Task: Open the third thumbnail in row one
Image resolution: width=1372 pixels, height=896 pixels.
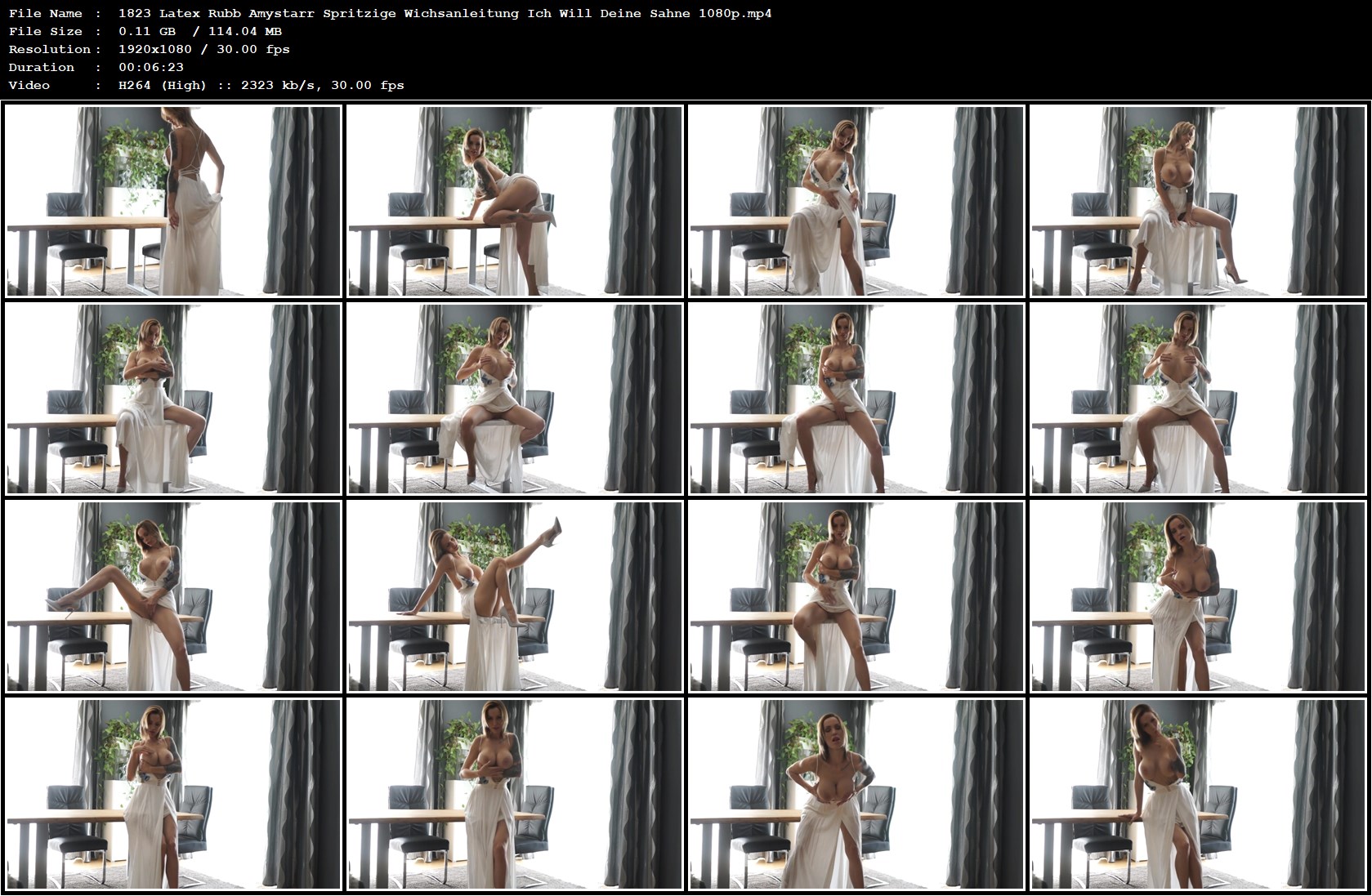Action: (x=857, y=201)
